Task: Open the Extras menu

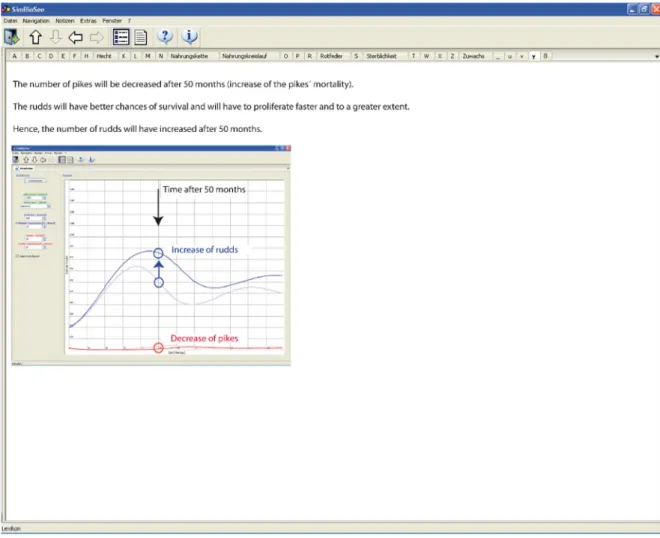Action: coord(88,21)
